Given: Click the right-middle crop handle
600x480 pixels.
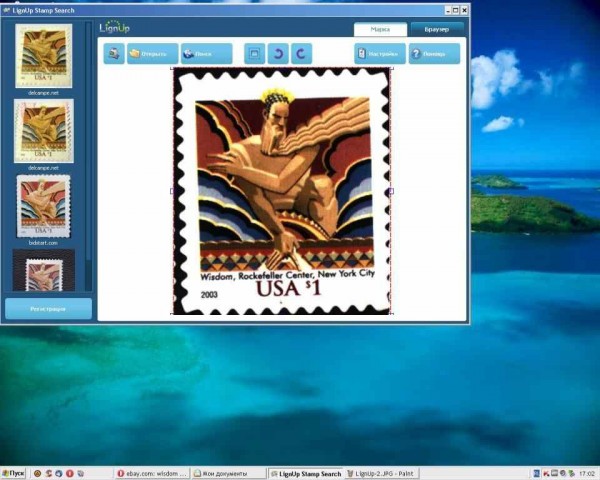Looking at the screenshot, I should [391, 191].
